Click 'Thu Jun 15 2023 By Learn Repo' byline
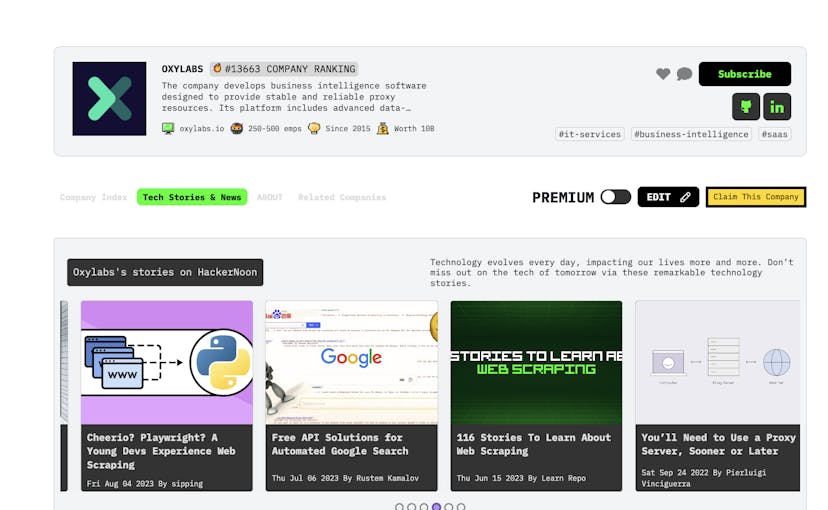Viewport: 828px width, 510px height. coord(521,478)
